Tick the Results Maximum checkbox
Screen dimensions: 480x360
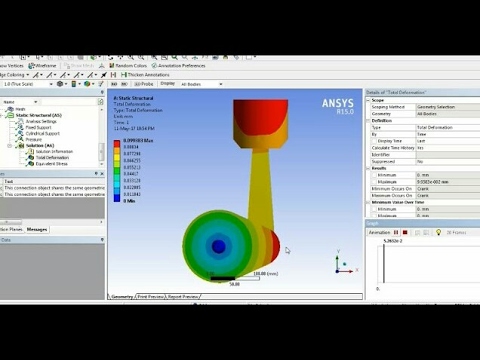pos(374,182)
